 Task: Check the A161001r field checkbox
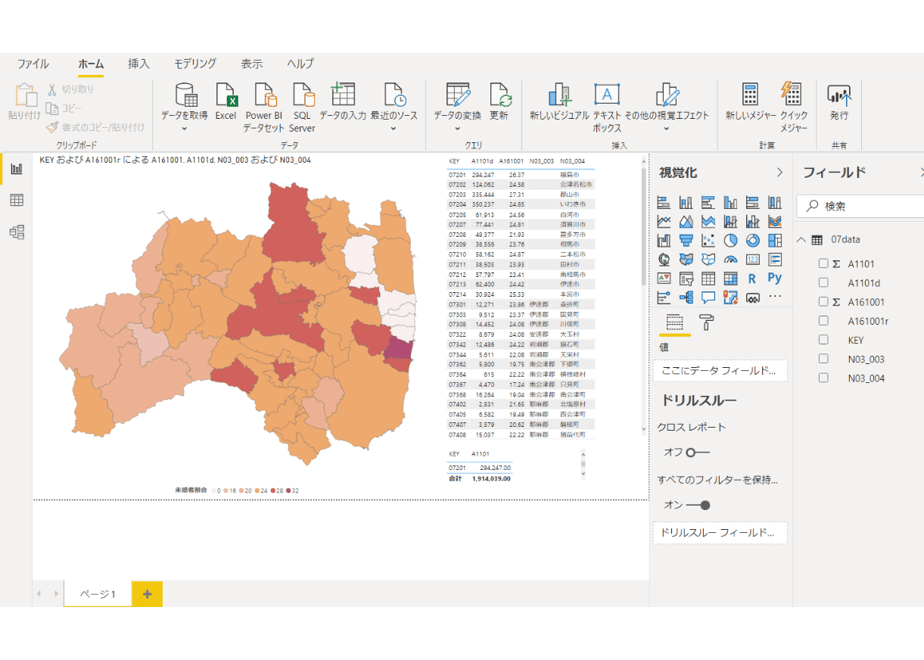coord(823,321)
